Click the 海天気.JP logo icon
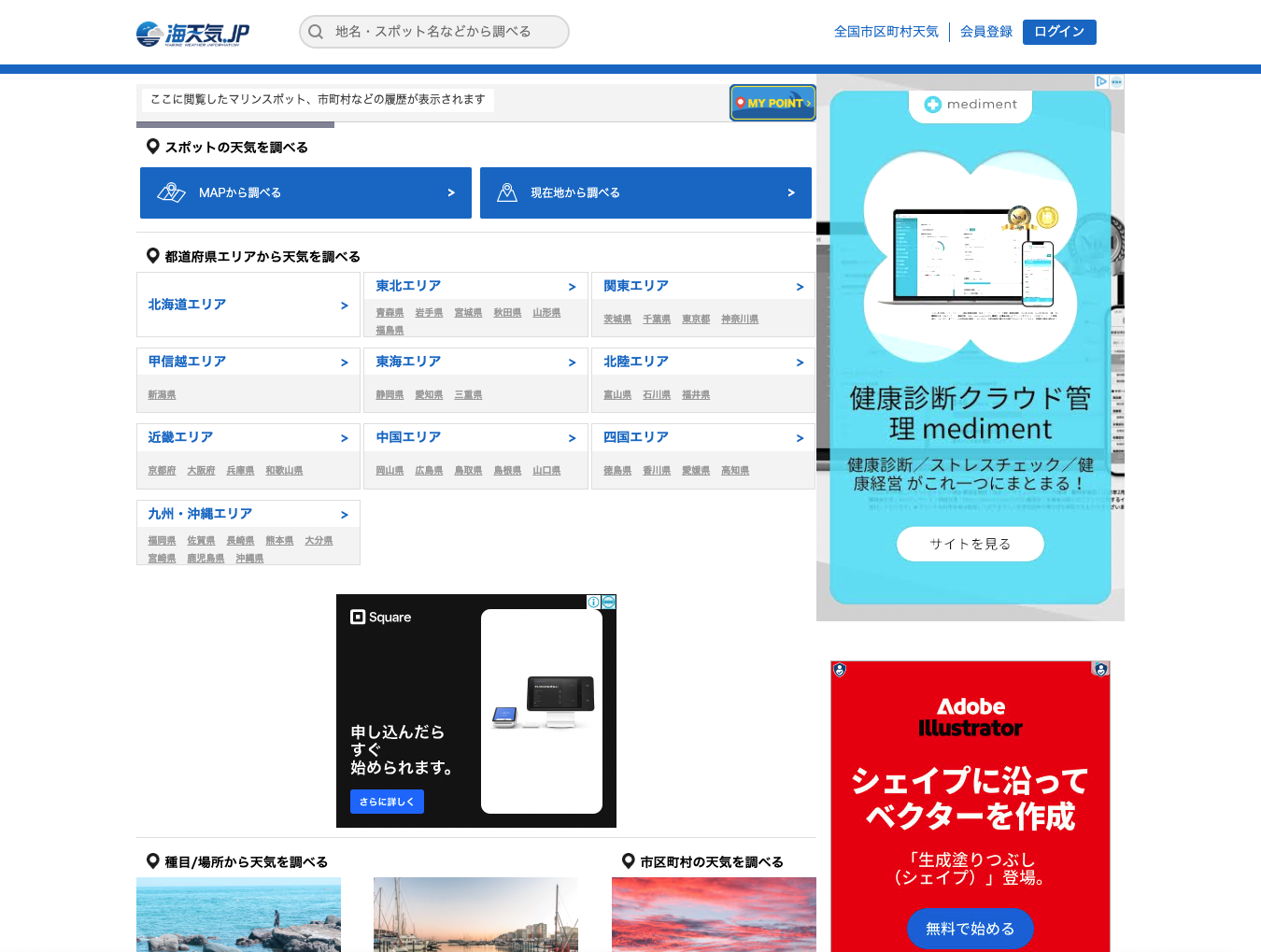 click(x=149, y=32)
